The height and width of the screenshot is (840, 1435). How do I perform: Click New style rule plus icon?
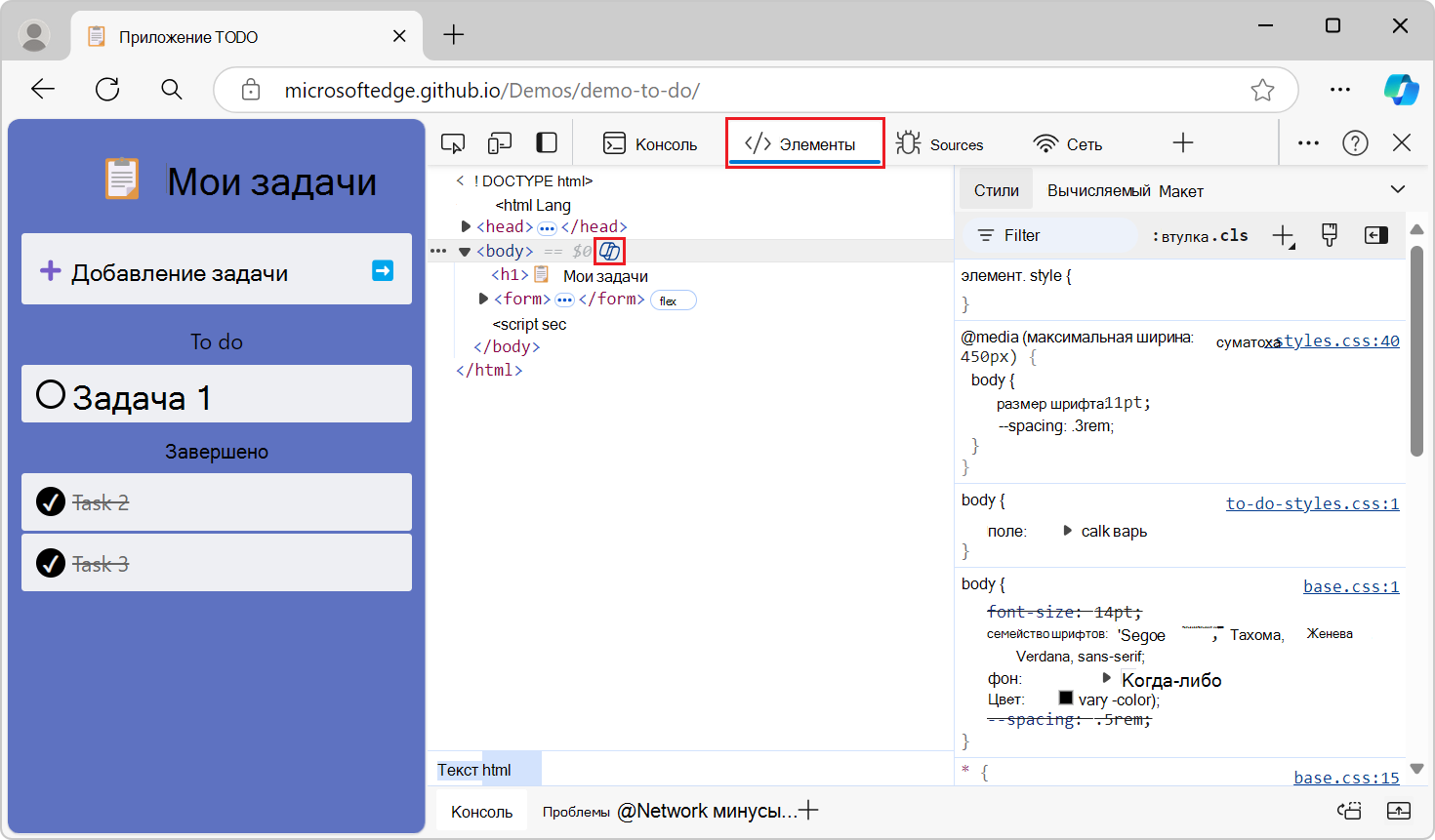tap(1284, 235)
